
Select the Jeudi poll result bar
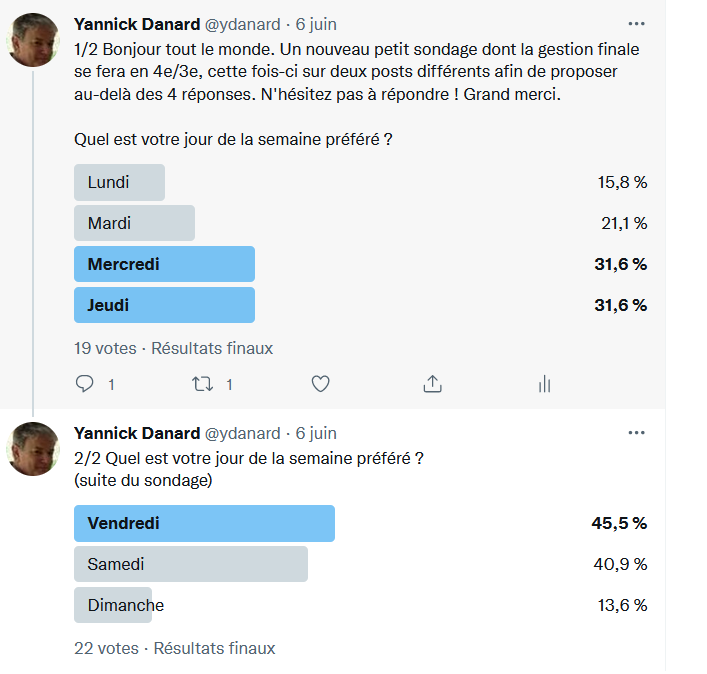(x=164, y=305)
